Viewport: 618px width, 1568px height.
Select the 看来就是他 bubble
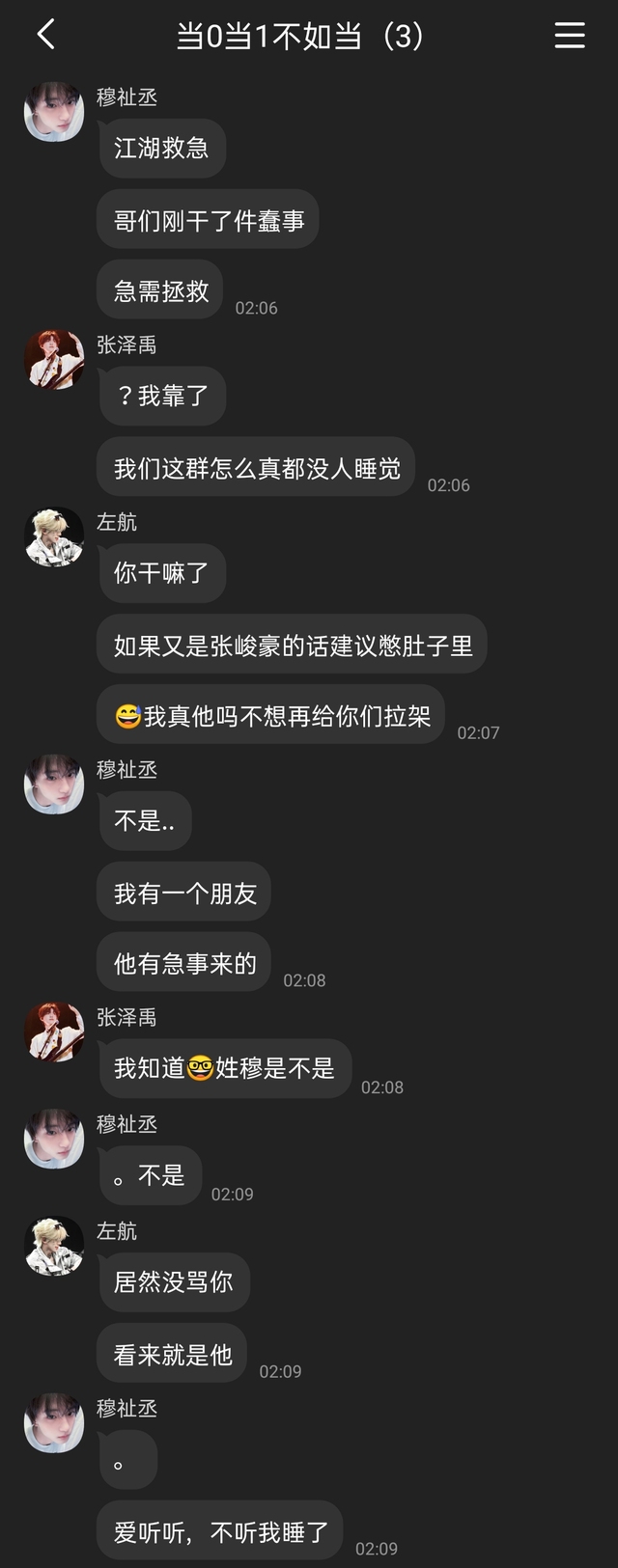(172, 1353)
